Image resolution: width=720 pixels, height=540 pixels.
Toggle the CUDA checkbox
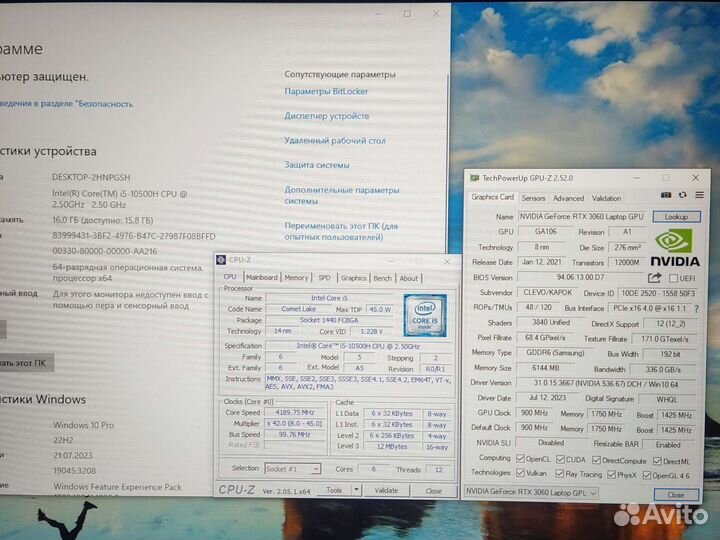click(560, 459)
